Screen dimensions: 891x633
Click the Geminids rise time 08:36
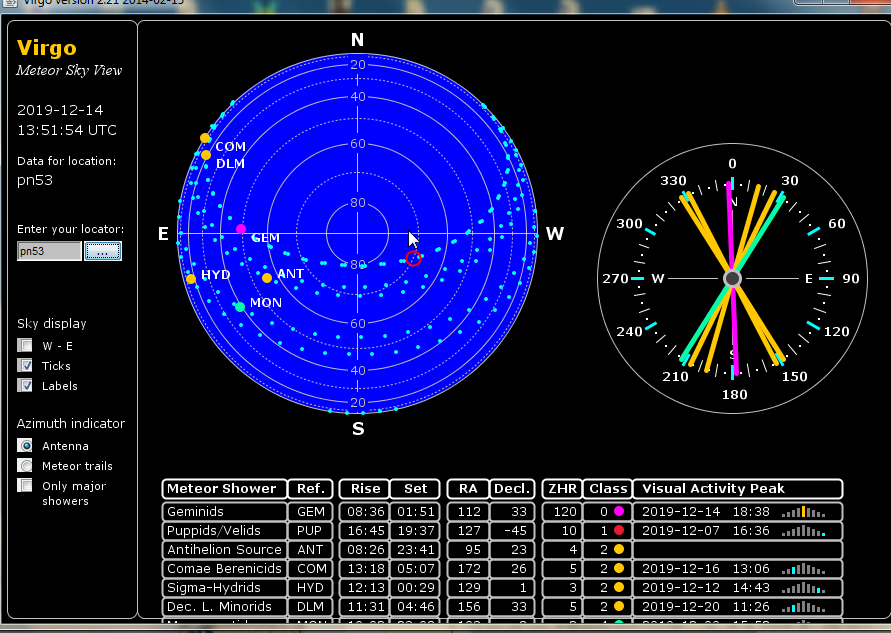(364, 511)
